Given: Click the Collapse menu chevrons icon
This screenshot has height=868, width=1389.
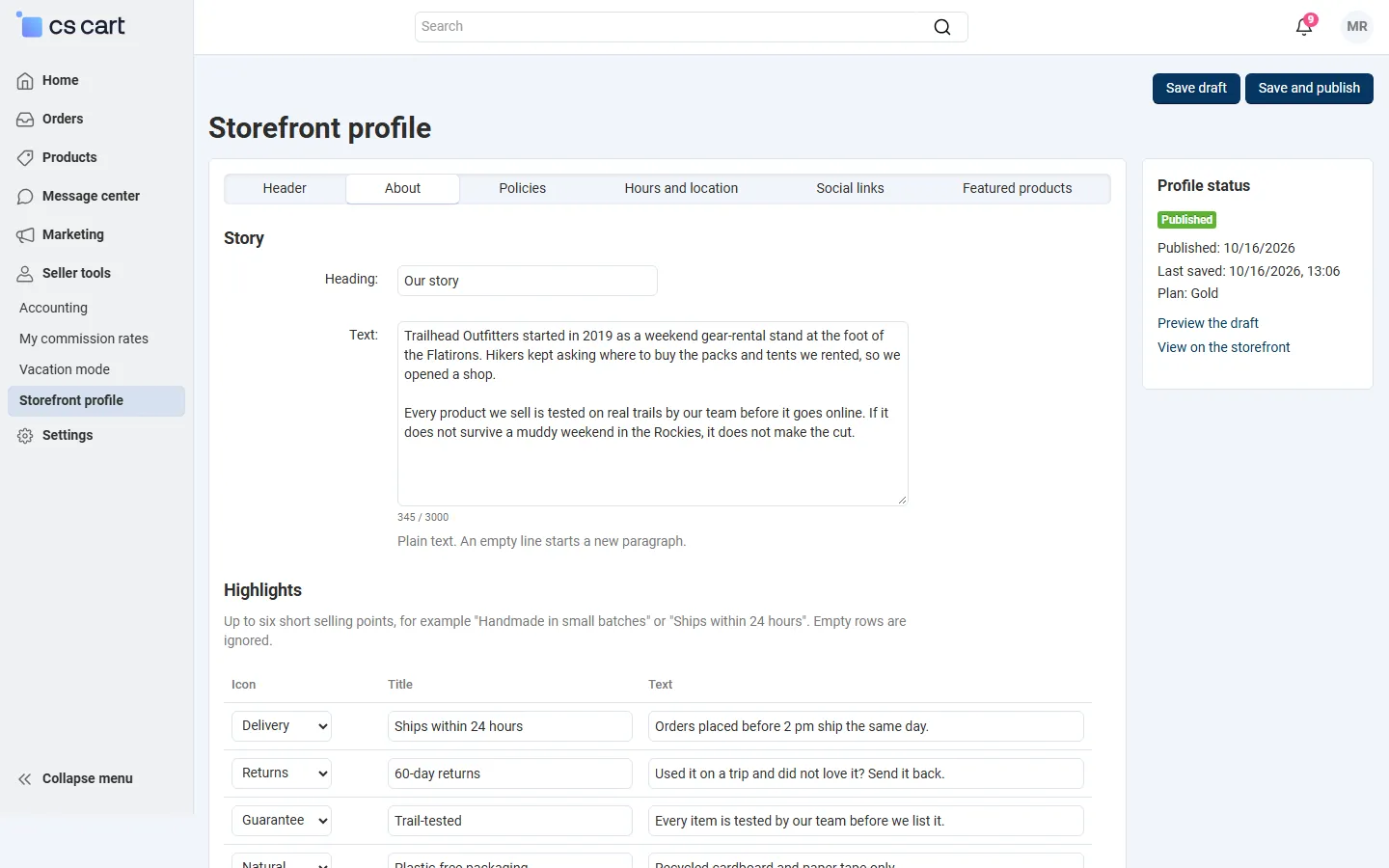Looking at the screenshot, I should (25, 779).
